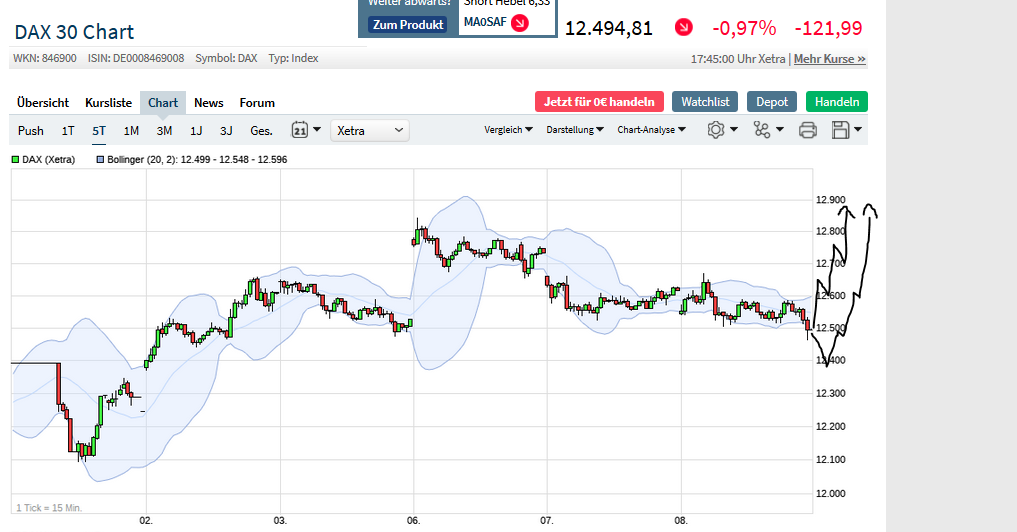Click the 06. date axis label
This screenshot has height=532, width=1017.
pos(413,520)
